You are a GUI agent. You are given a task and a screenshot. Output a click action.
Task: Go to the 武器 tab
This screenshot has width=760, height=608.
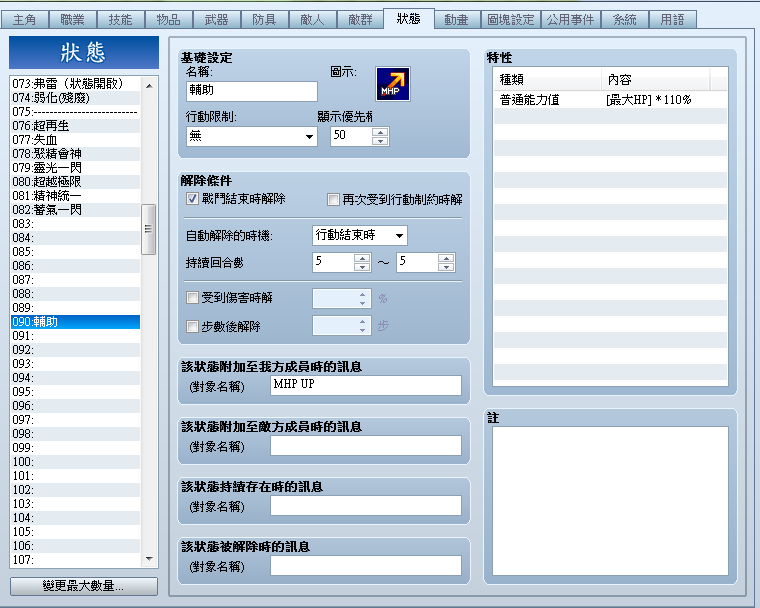[216, 20]
